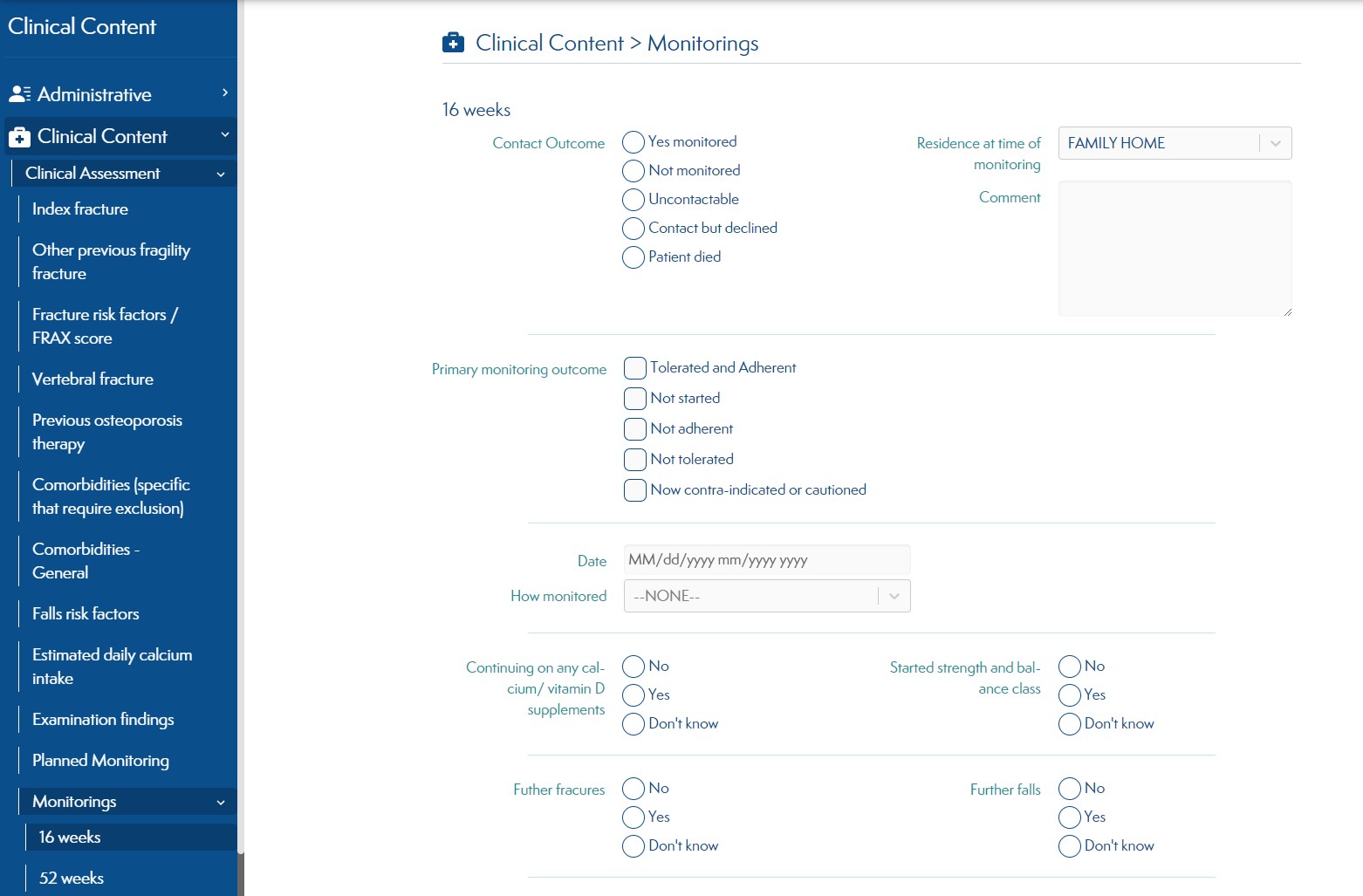
Task: Select Patient died option
Action: [x=634, y=257]
